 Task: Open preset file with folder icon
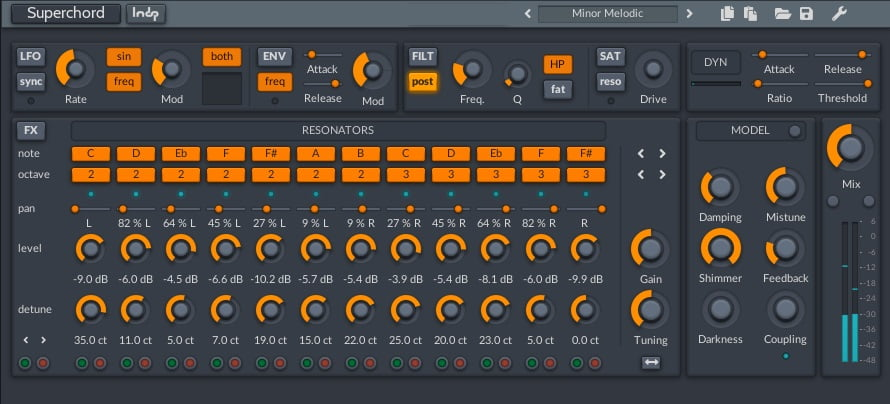point(783,14)
